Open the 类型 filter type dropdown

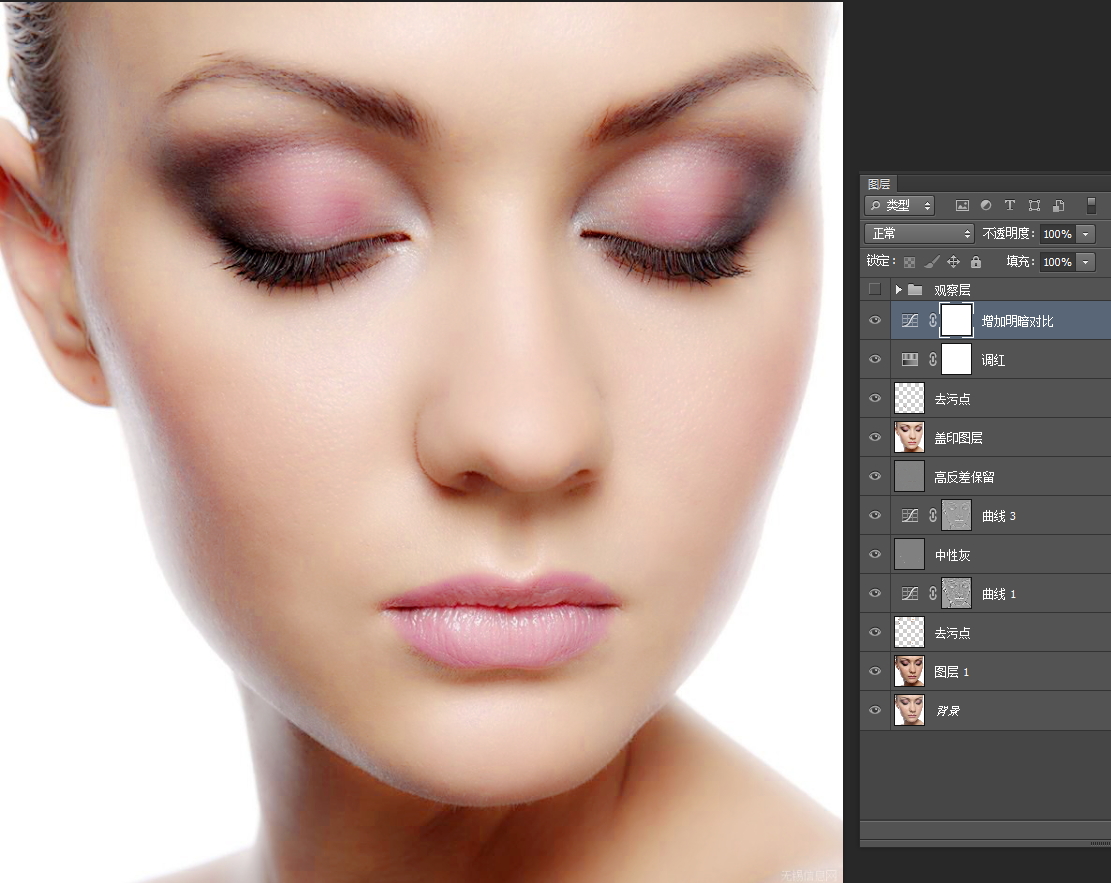click(x=900, y=206)
